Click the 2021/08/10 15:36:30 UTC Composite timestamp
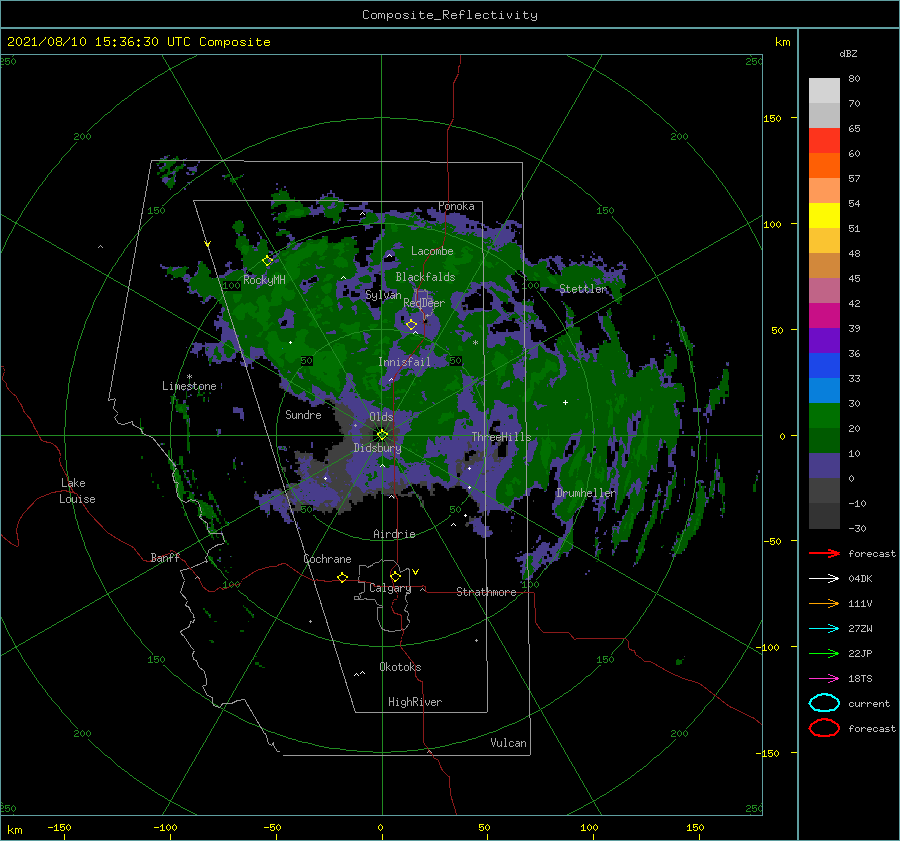 pyautogui.click(x=138, y=41)
